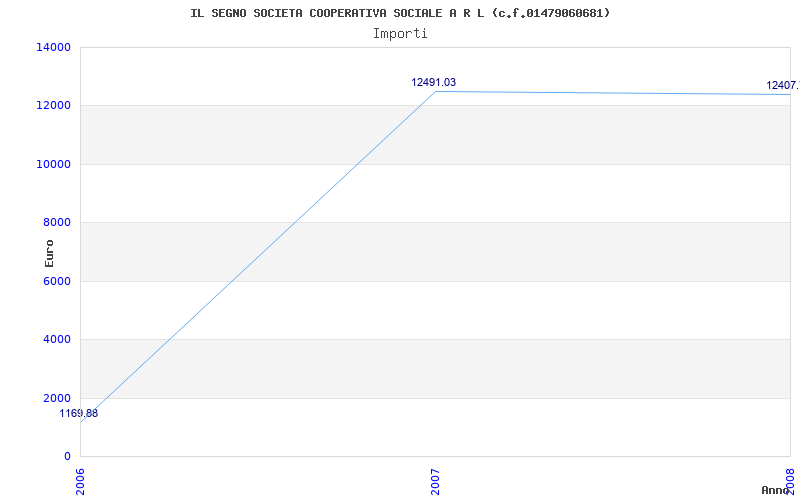The image size is (800, 500).
Task: Click the 2007 x-axis label
Action: pyautogui.click(x=435, y=480)
